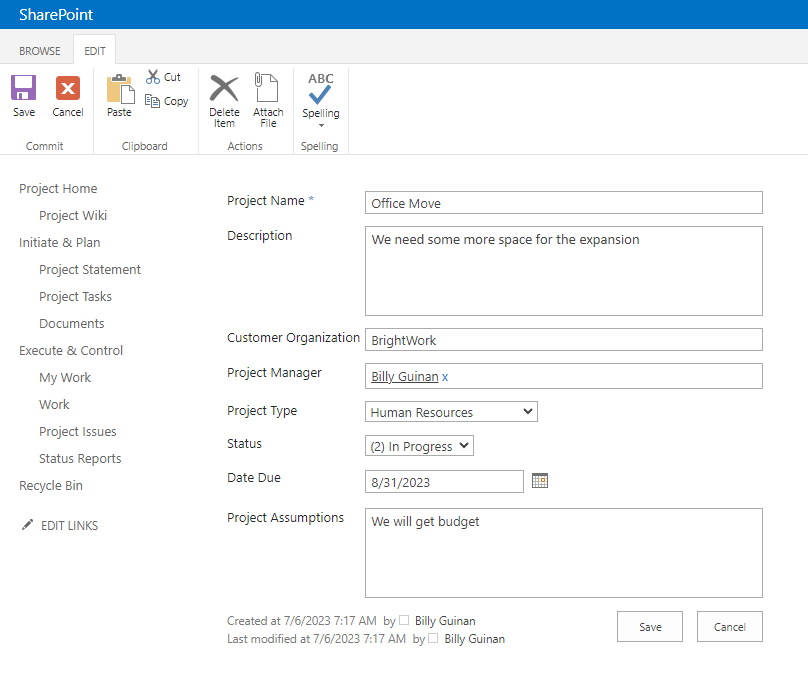The height and width of the screenshot is (673, 808).
Task: Toggle presence box next to Last modified name
Action: [433, 638]
